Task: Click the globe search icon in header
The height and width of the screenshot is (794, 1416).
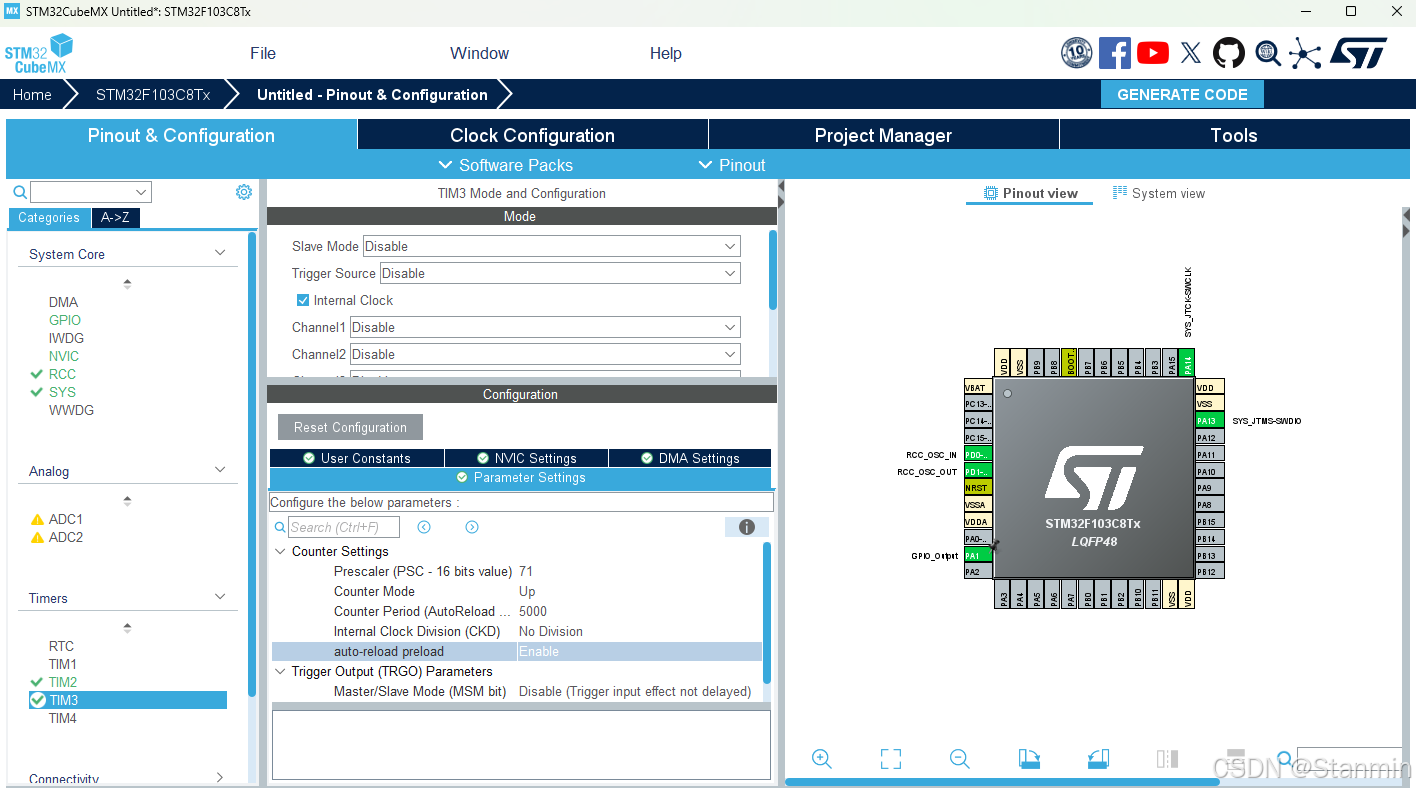Action: tap(1268, 53)
